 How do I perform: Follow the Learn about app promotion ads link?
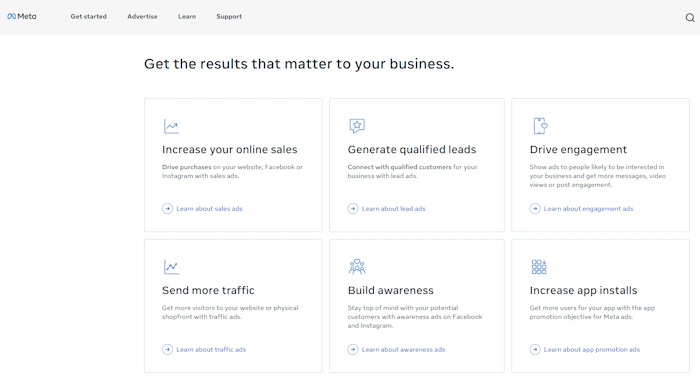[x=592, y=349]
